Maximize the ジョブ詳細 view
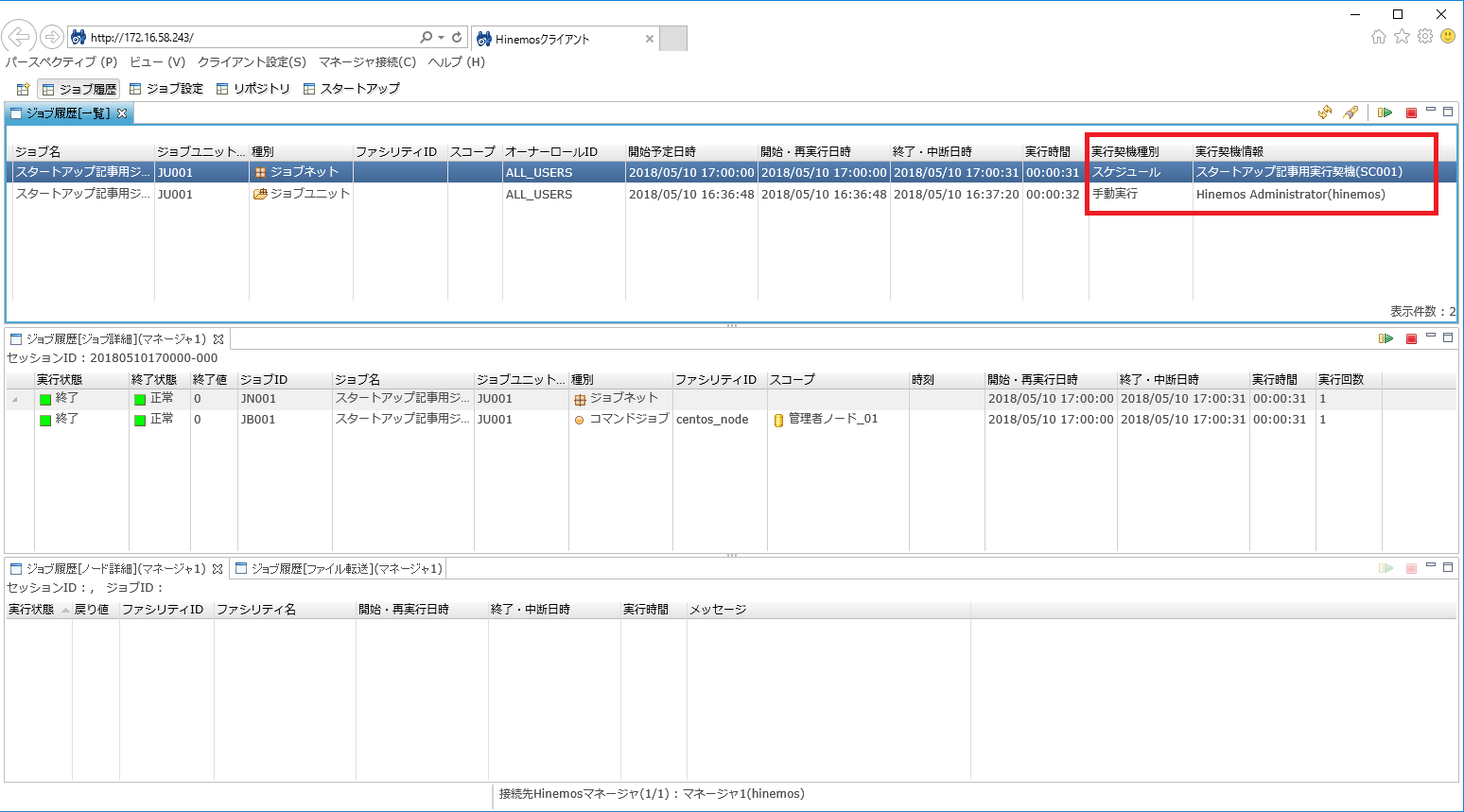This screenshot has width=1464, height=812. 1447,337
